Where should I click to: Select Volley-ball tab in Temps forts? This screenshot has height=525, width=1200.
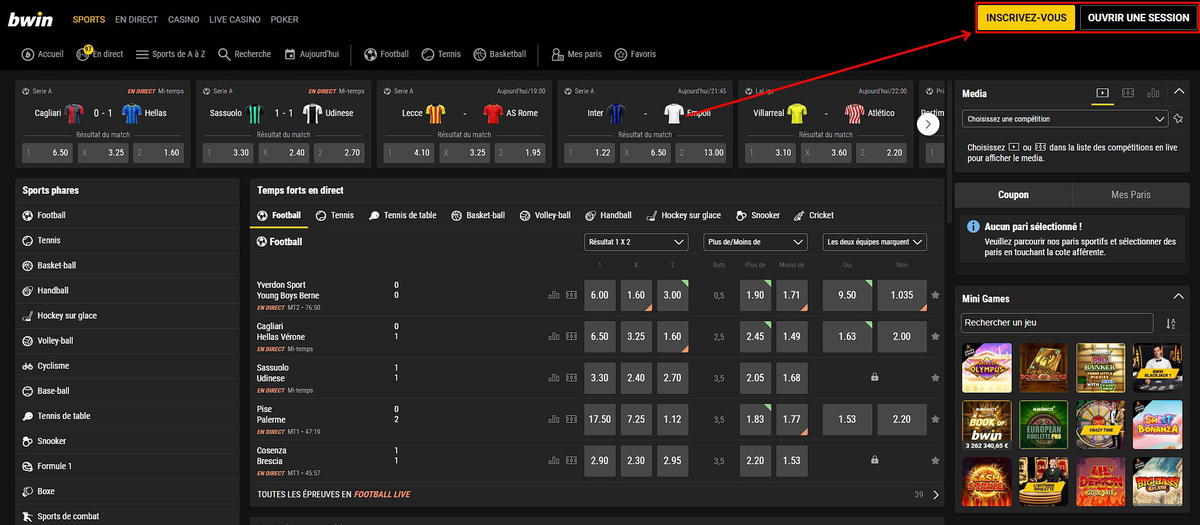click(545, 215)
